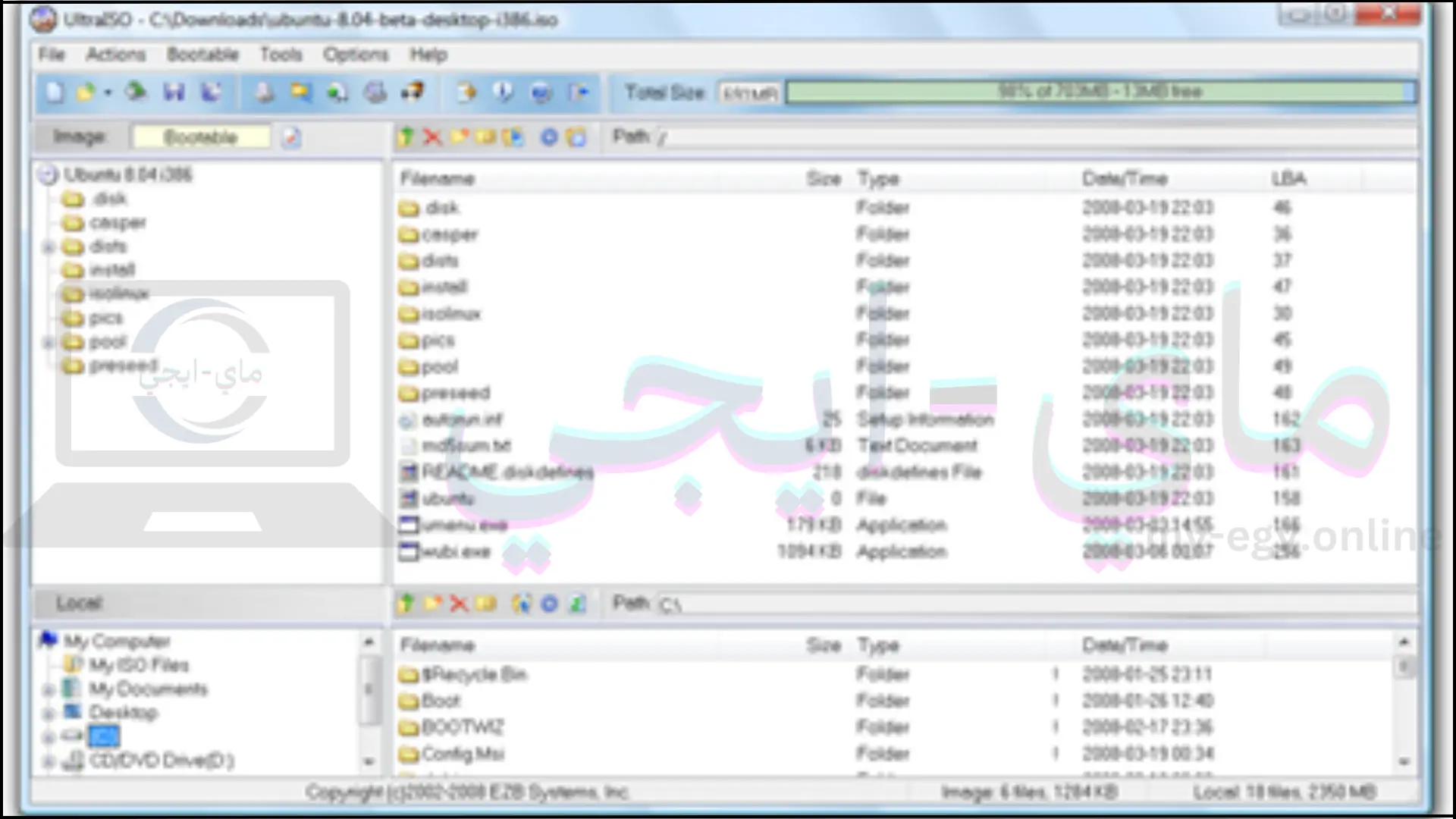Image resolution: width=1456 pixels, height=819 pixels.
Task: Click the Total Size capacity progress bar
Action: pos(1100,92)
